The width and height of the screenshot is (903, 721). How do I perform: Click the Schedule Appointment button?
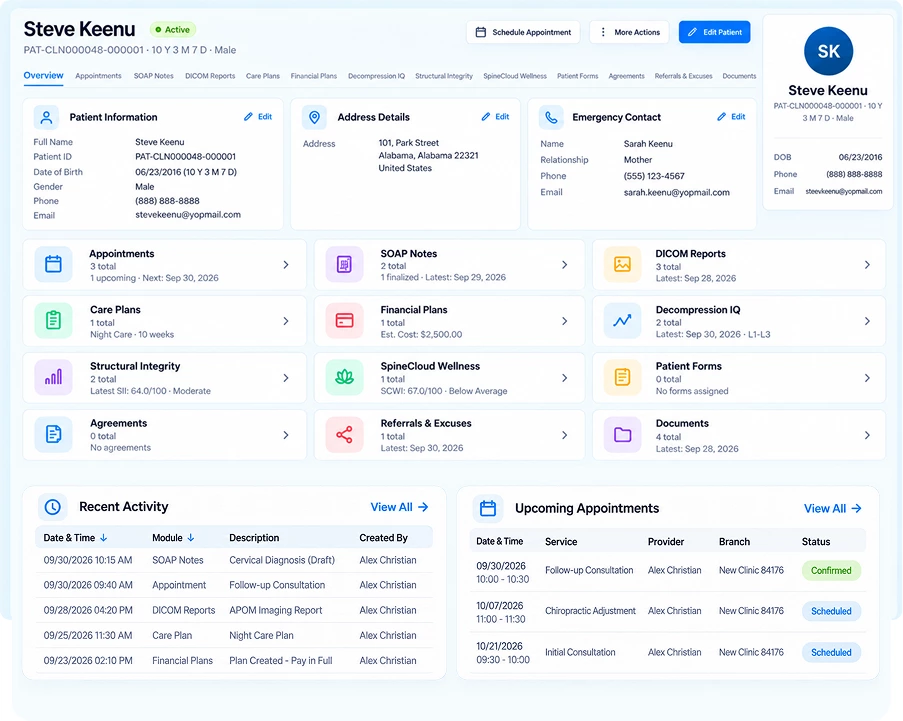523,32
